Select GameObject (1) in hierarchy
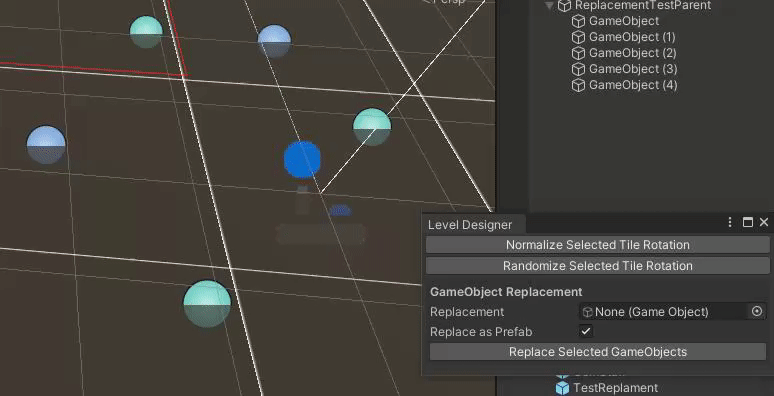 click(632, 37)
